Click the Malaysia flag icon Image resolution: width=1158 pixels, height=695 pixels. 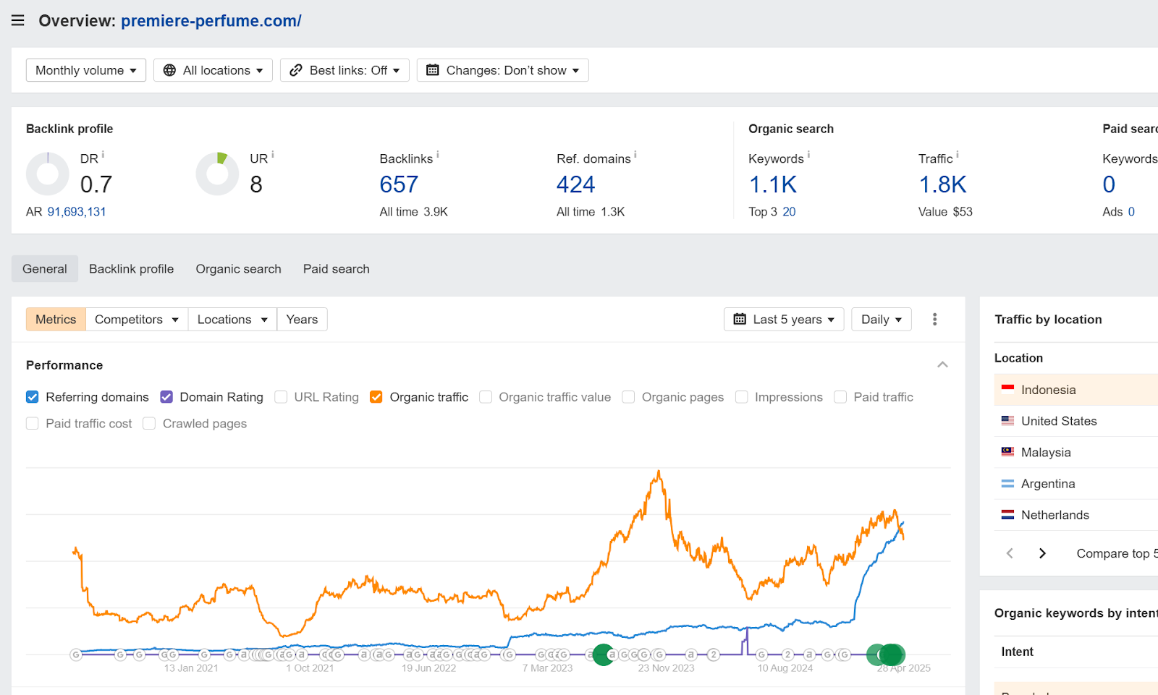point(1007,452)
